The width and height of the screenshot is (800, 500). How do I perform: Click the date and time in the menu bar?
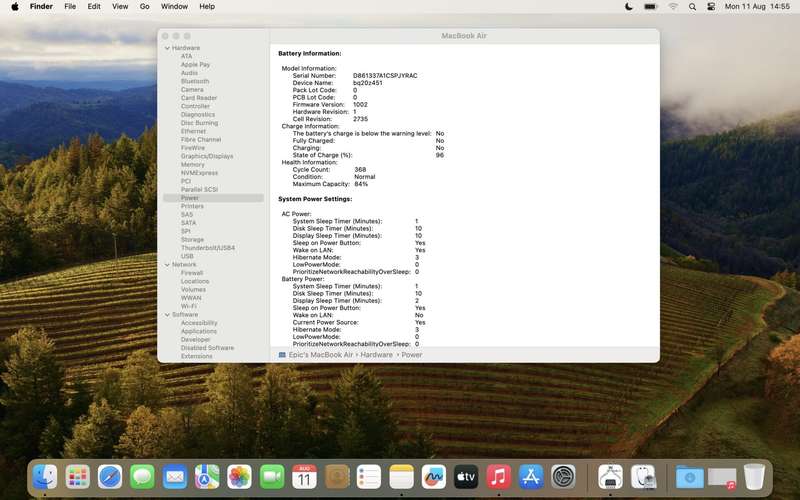[x=757, y=7]
